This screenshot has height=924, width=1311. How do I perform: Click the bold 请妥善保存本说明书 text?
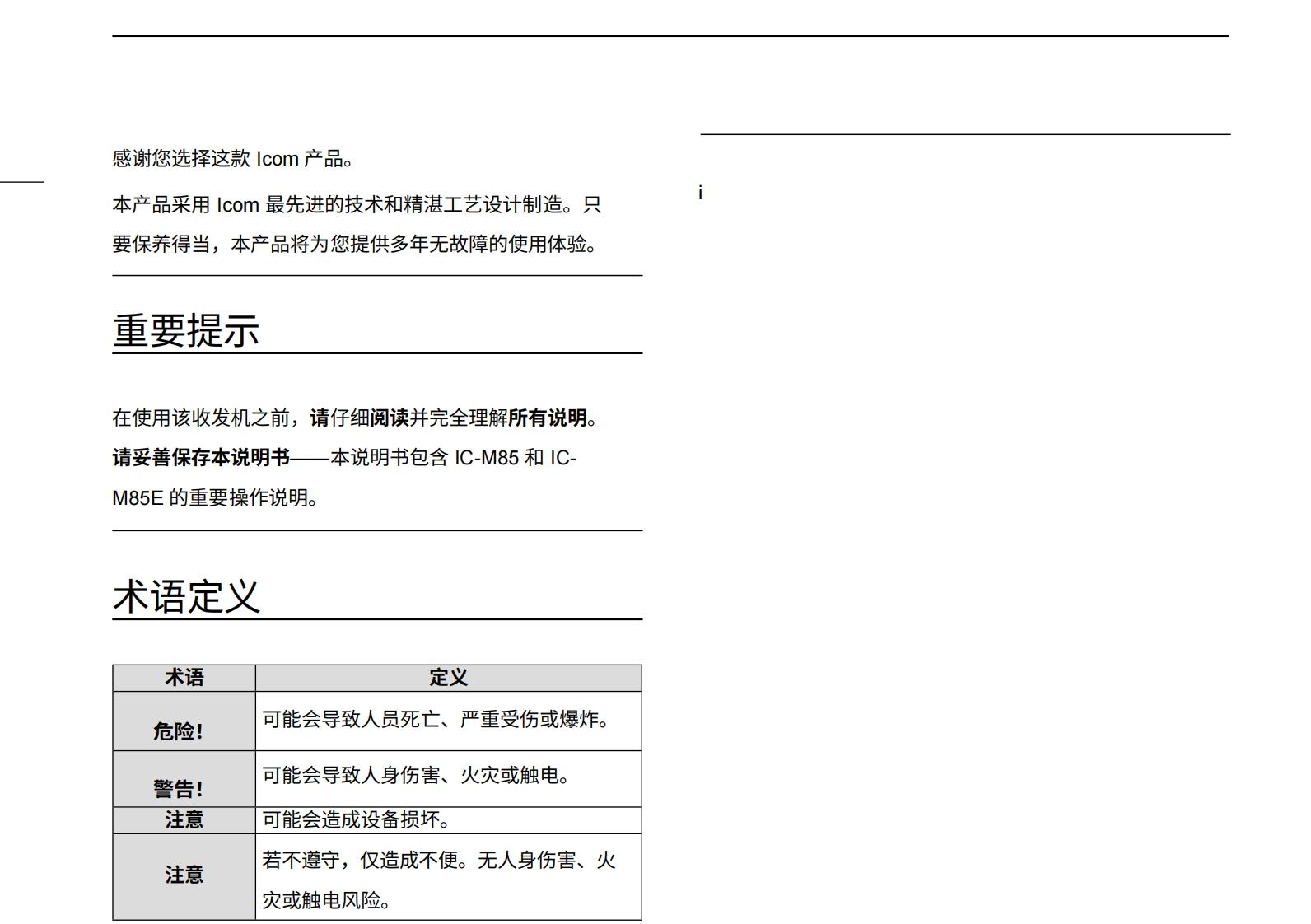point(201,458)
